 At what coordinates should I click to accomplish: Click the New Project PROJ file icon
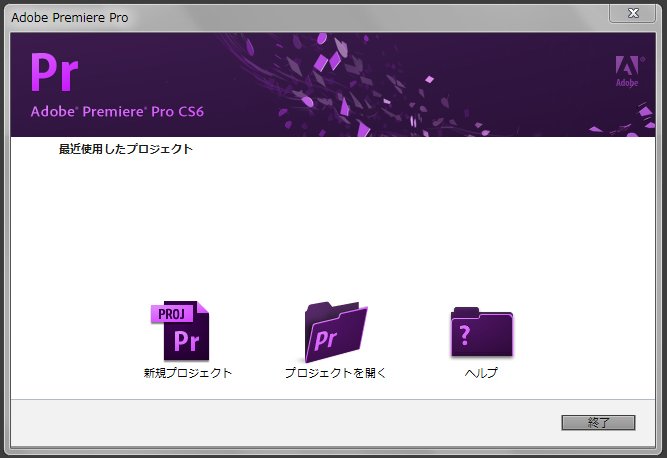[x=180, y=330]
